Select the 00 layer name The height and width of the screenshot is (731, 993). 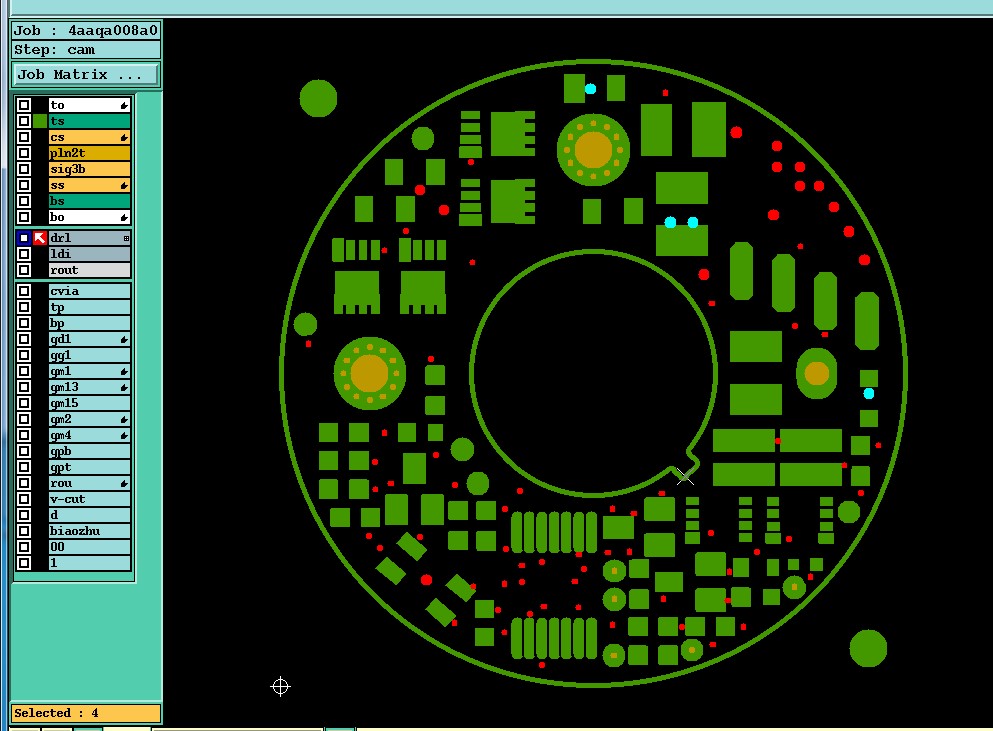point(89,547)
